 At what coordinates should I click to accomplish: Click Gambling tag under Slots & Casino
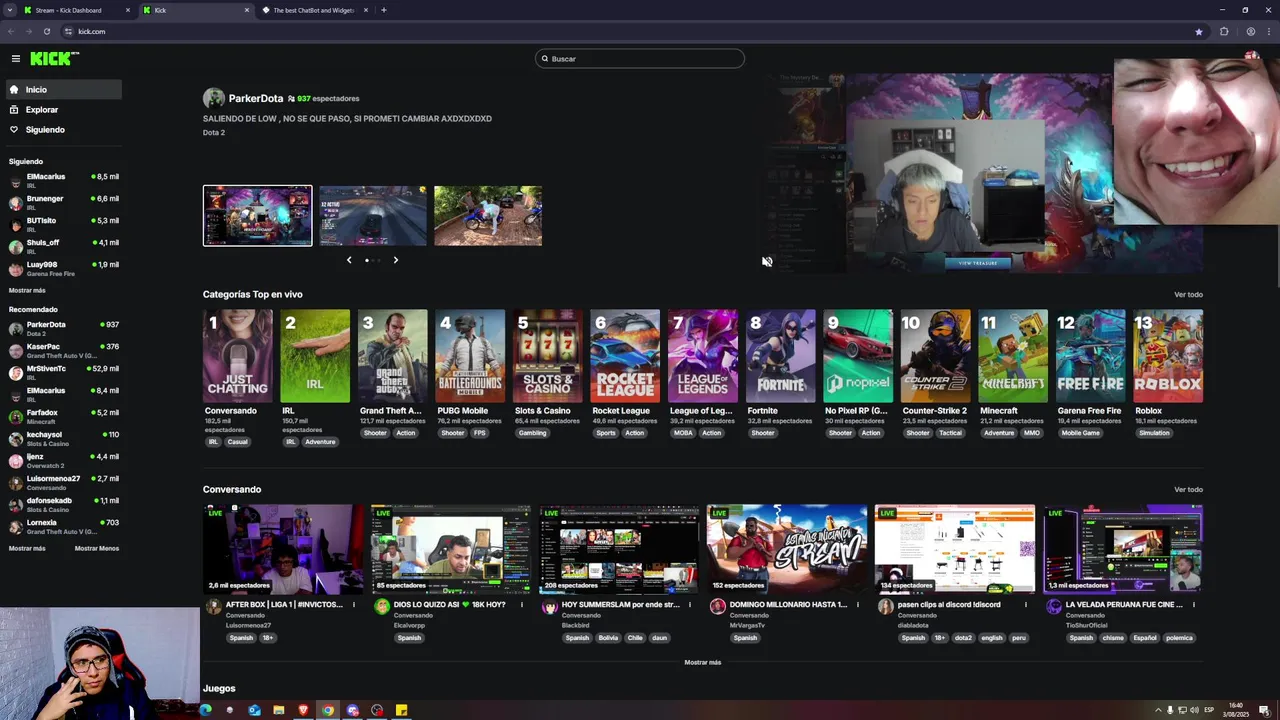coord(532,433)
